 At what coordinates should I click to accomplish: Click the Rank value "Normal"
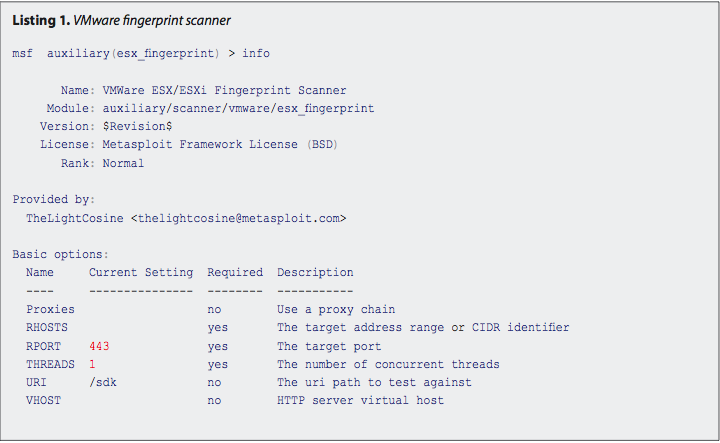(123, 163)
